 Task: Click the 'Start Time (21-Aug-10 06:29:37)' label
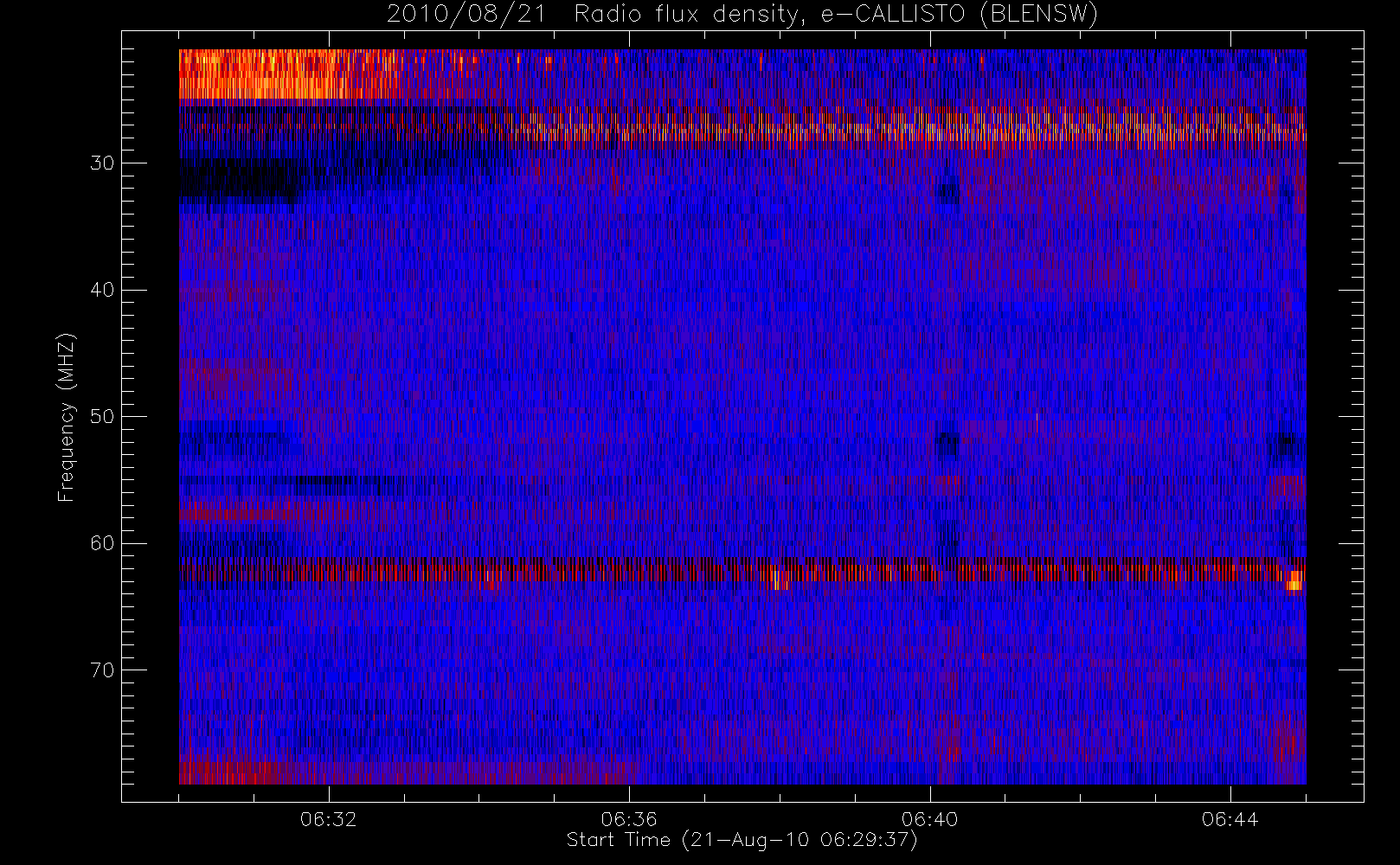(742, 840)
